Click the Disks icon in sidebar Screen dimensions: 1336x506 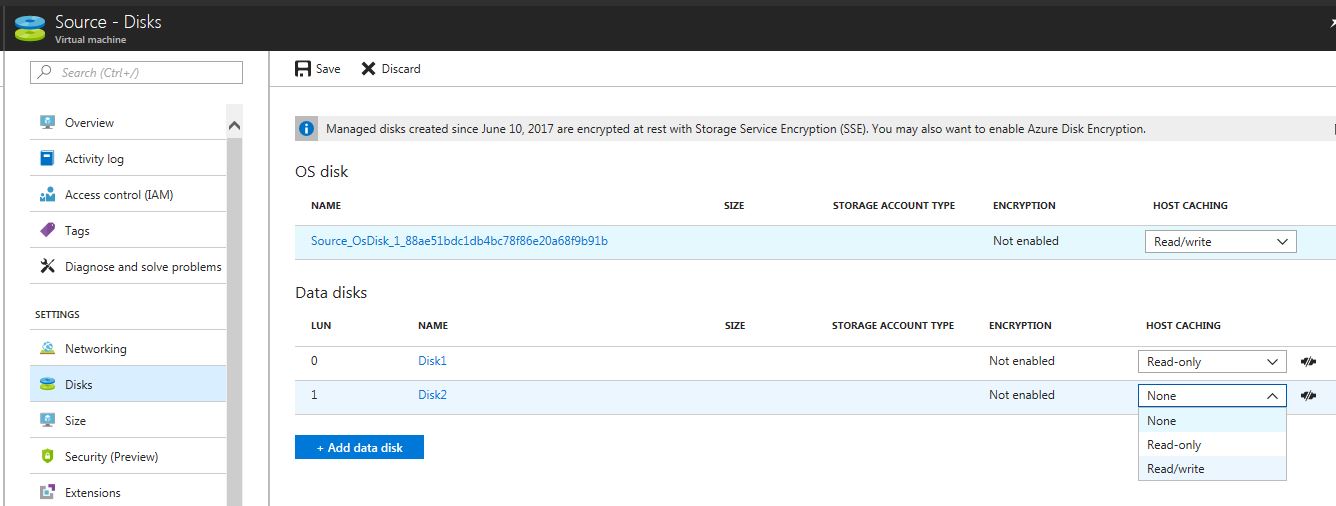pos(47,385)
